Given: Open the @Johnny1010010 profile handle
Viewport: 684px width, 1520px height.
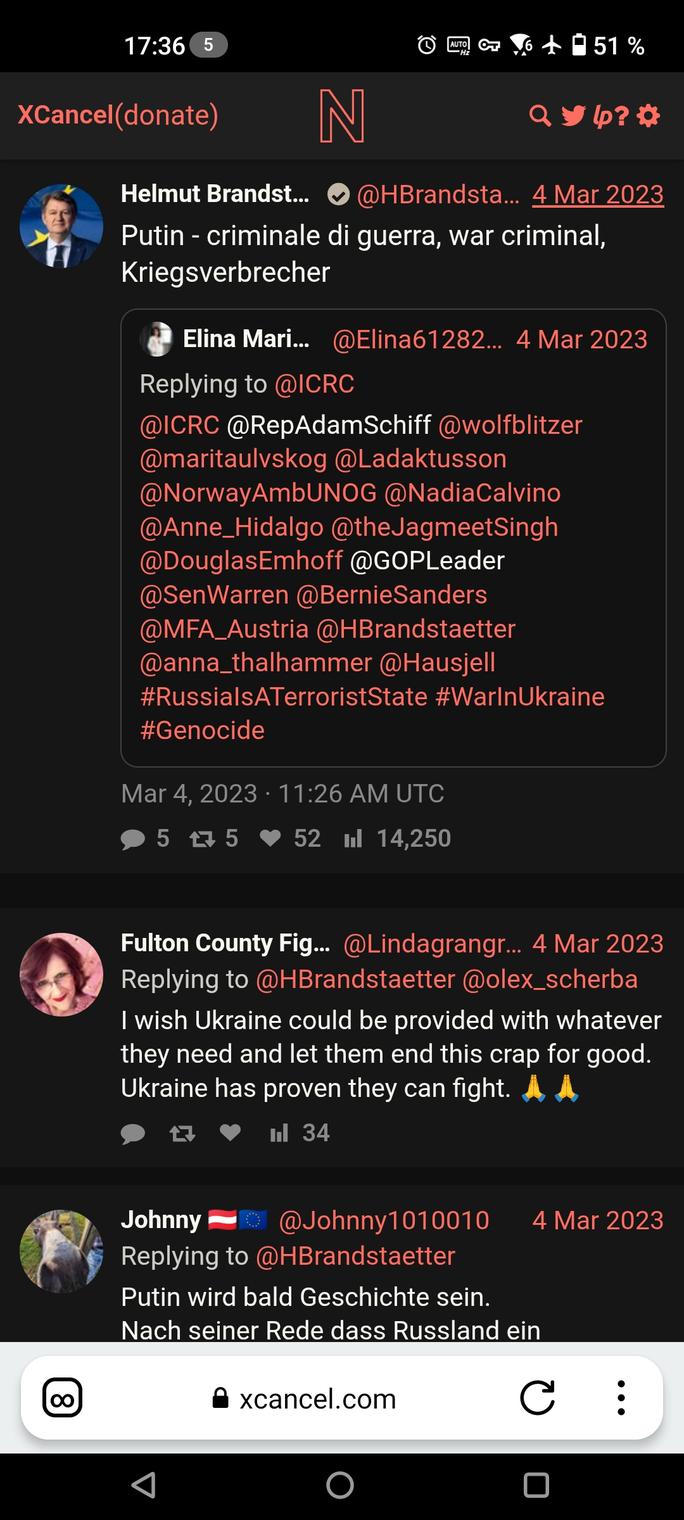Looking at the screenshot, I should click(384, 1220).
